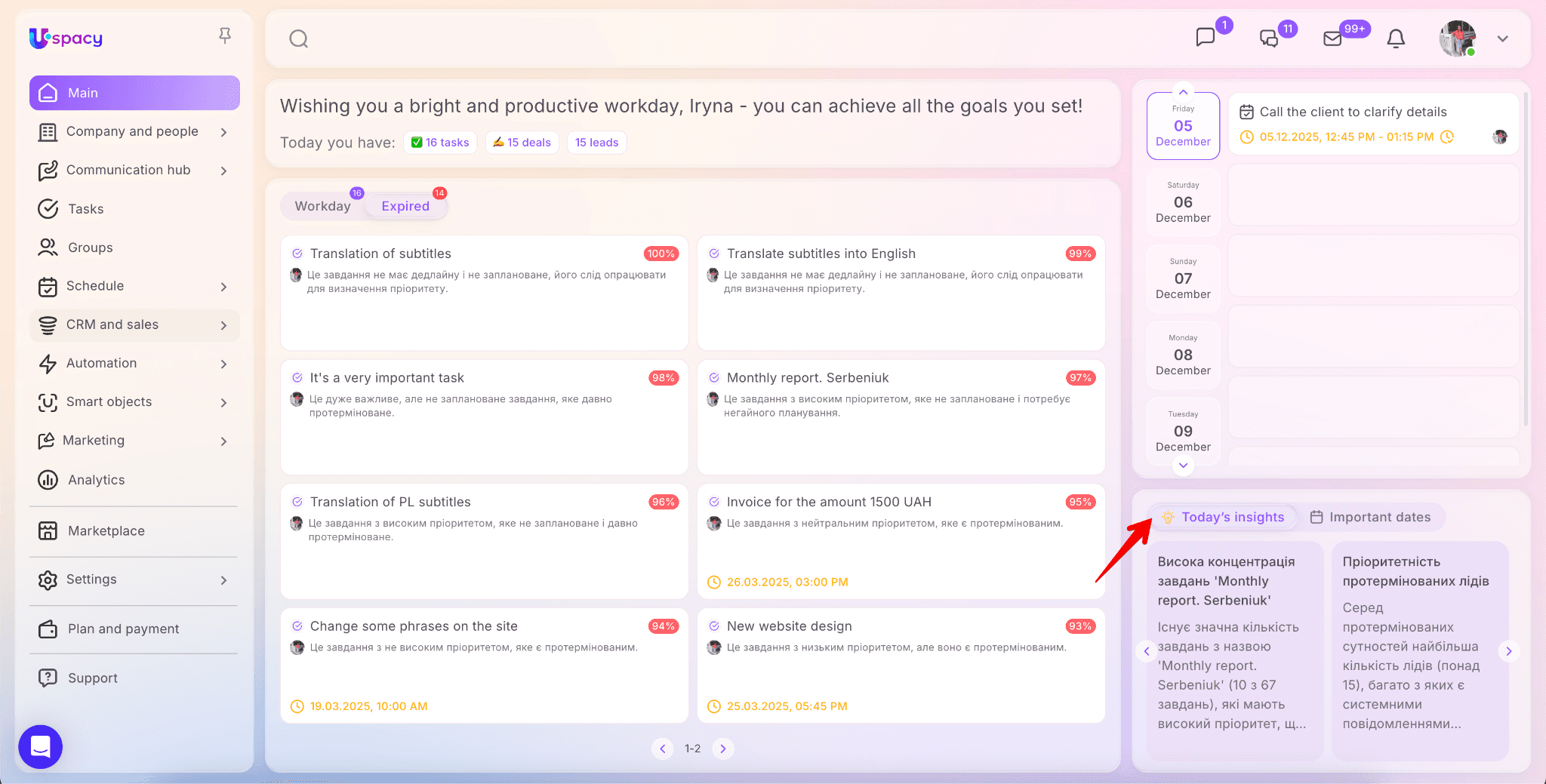
Task: Click the Company and people building icon
Action: 48,132
